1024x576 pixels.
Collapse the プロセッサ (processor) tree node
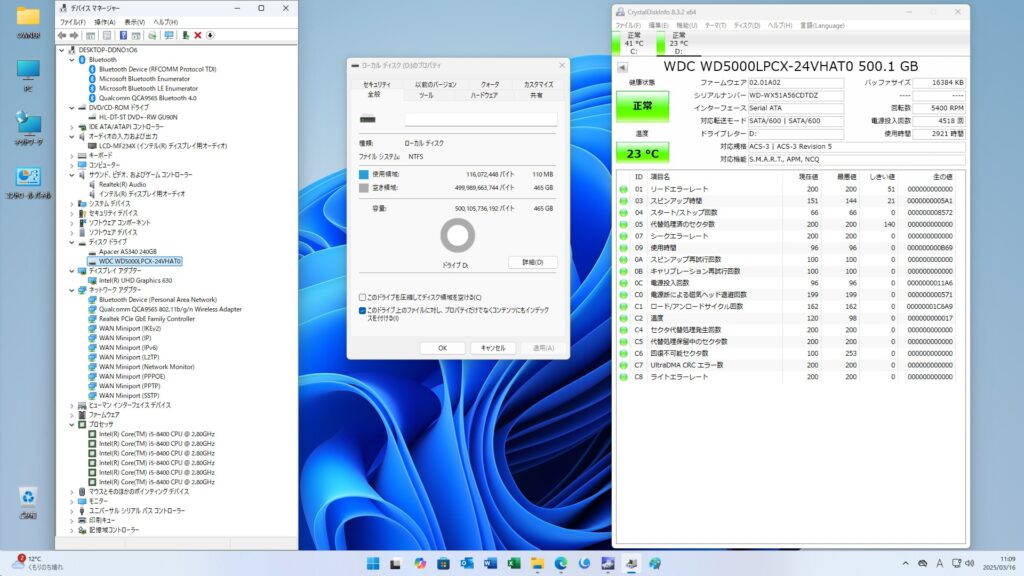tap(72, 424)
